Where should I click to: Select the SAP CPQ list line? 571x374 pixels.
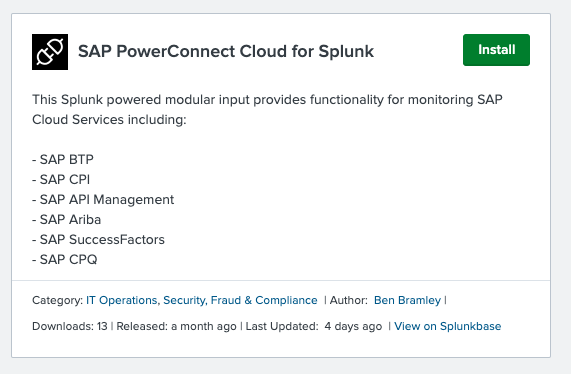click(65, 260)
